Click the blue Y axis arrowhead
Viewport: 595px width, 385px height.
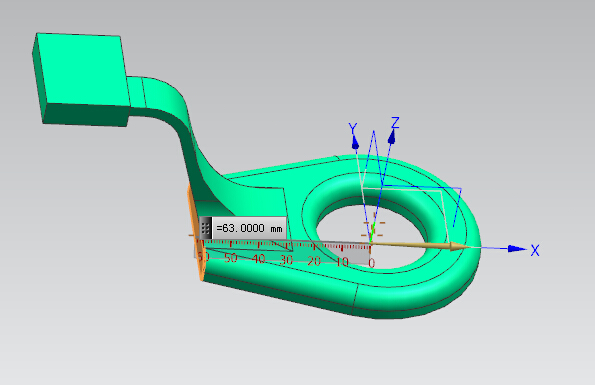coord(355,142)
